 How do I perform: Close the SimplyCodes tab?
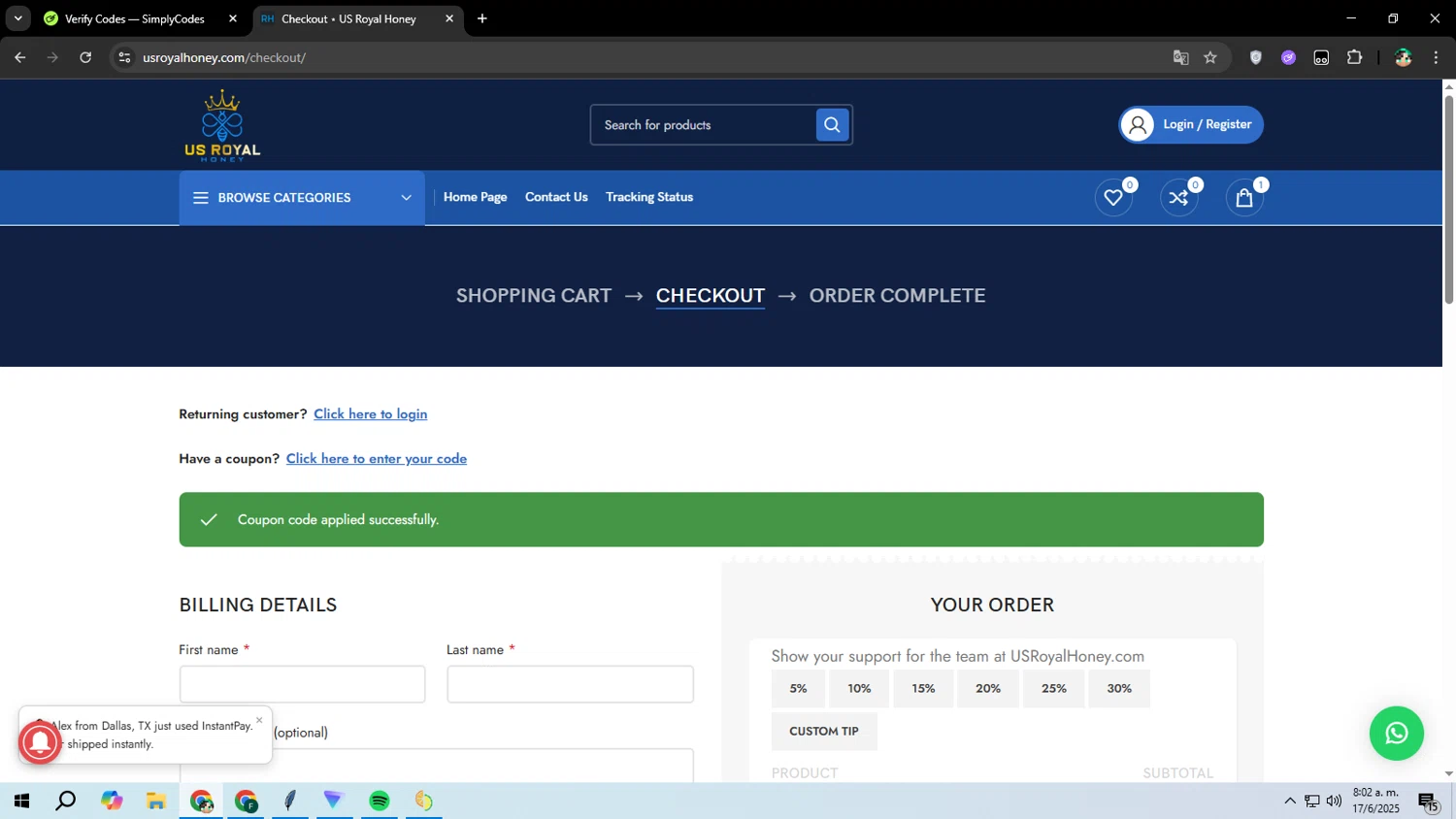[x=233, y=18]
